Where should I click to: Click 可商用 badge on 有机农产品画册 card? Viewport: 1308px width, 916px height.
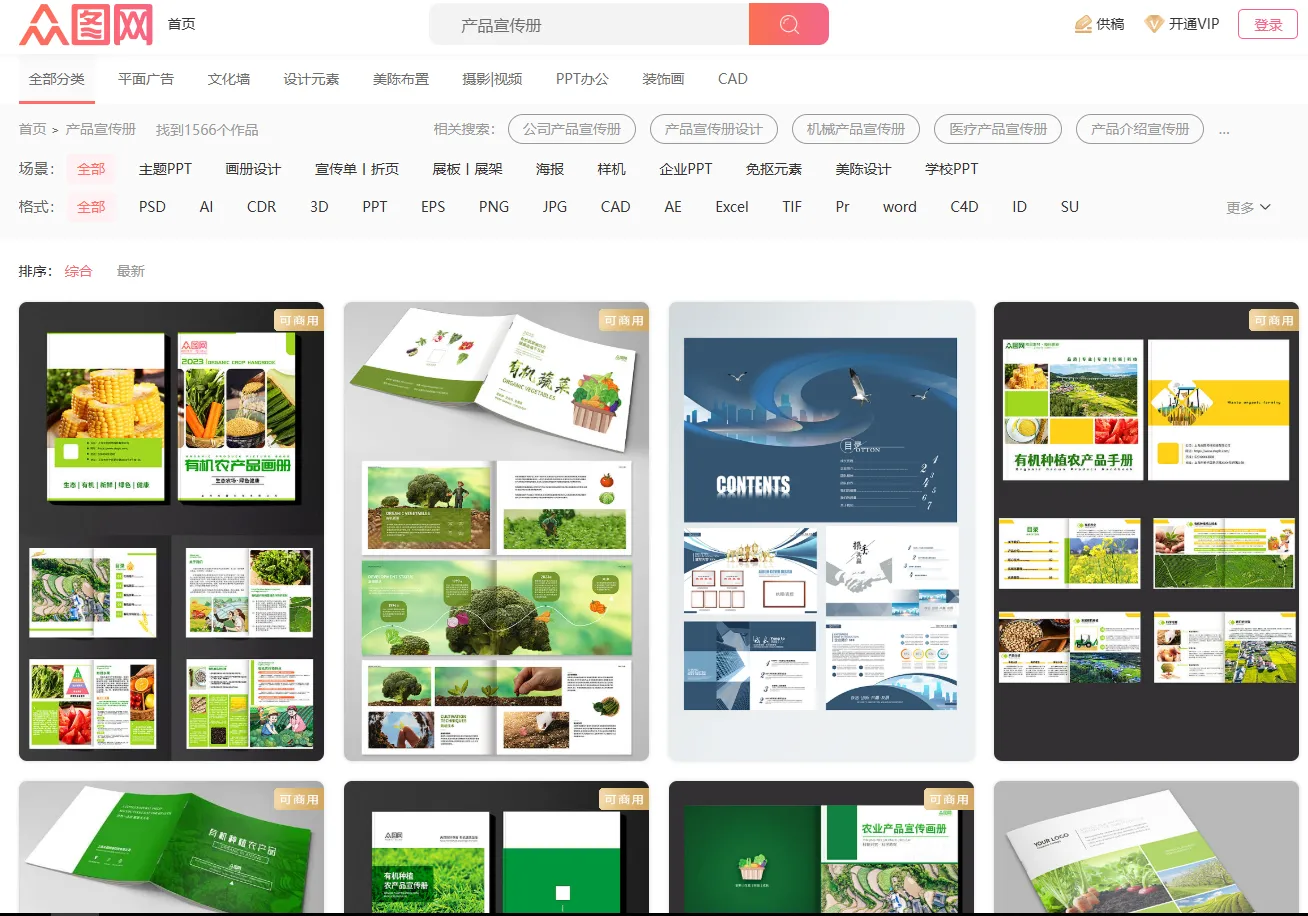299,320
